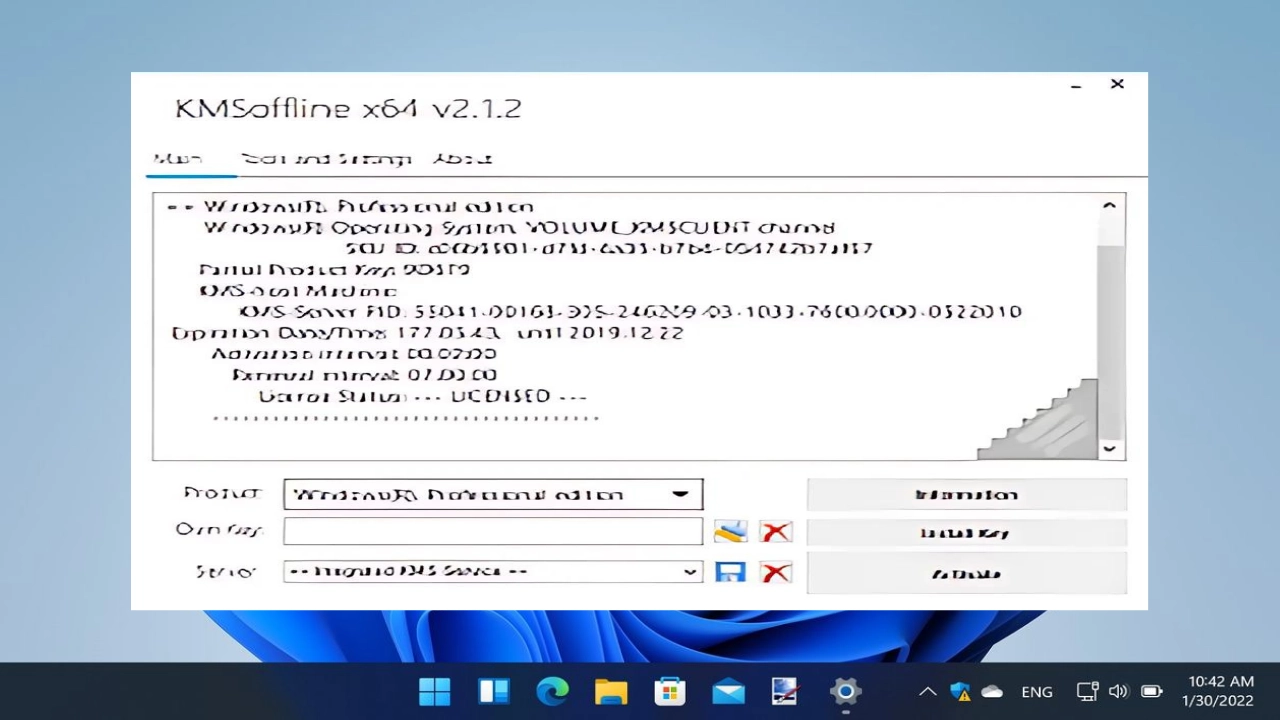Launch Microsoft Edge from the taskbar
Screen dimensions: 1280x720
click(552, 691)
